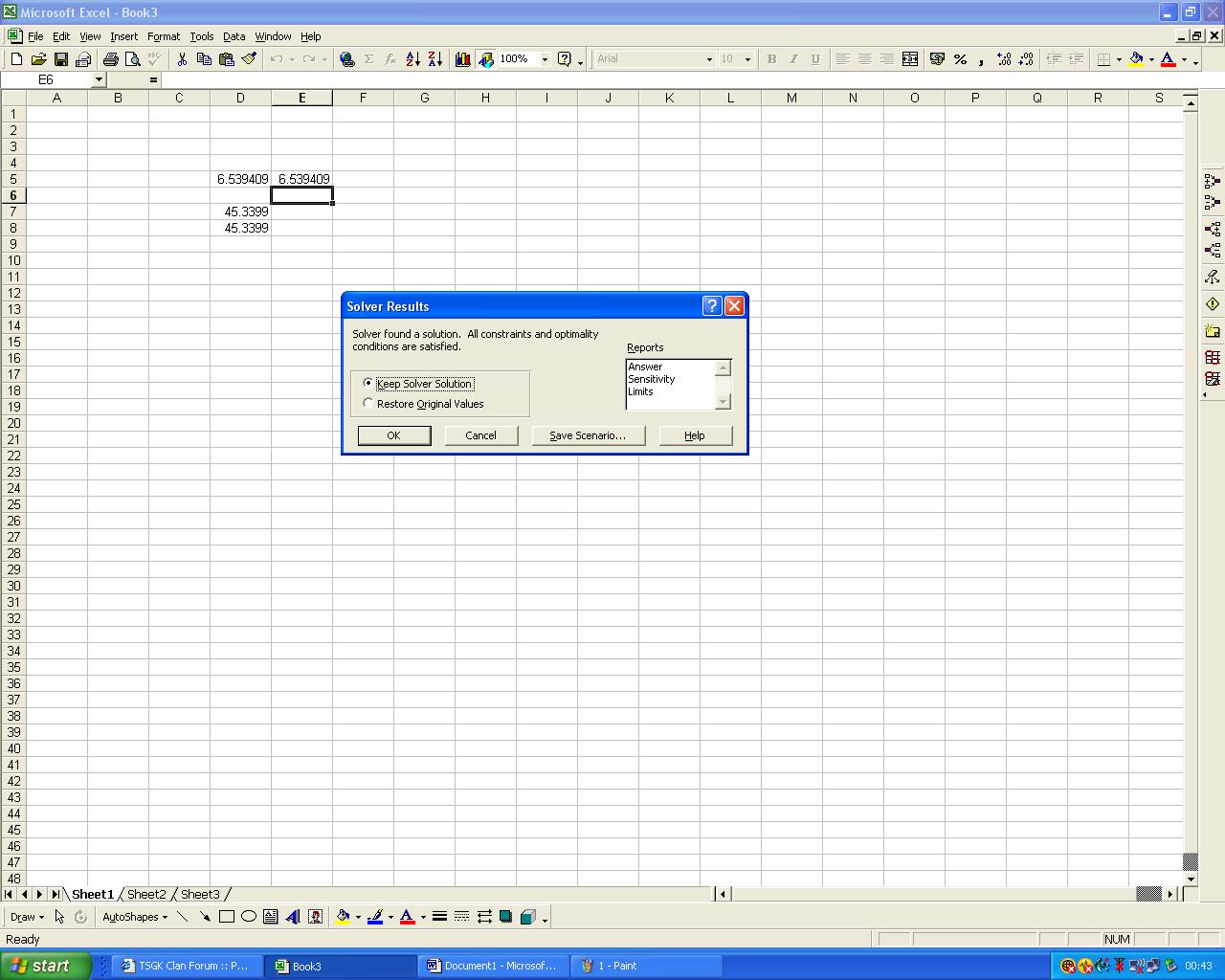
Task: Select Keep Solver Solution option
Action: tap(368, 384)
